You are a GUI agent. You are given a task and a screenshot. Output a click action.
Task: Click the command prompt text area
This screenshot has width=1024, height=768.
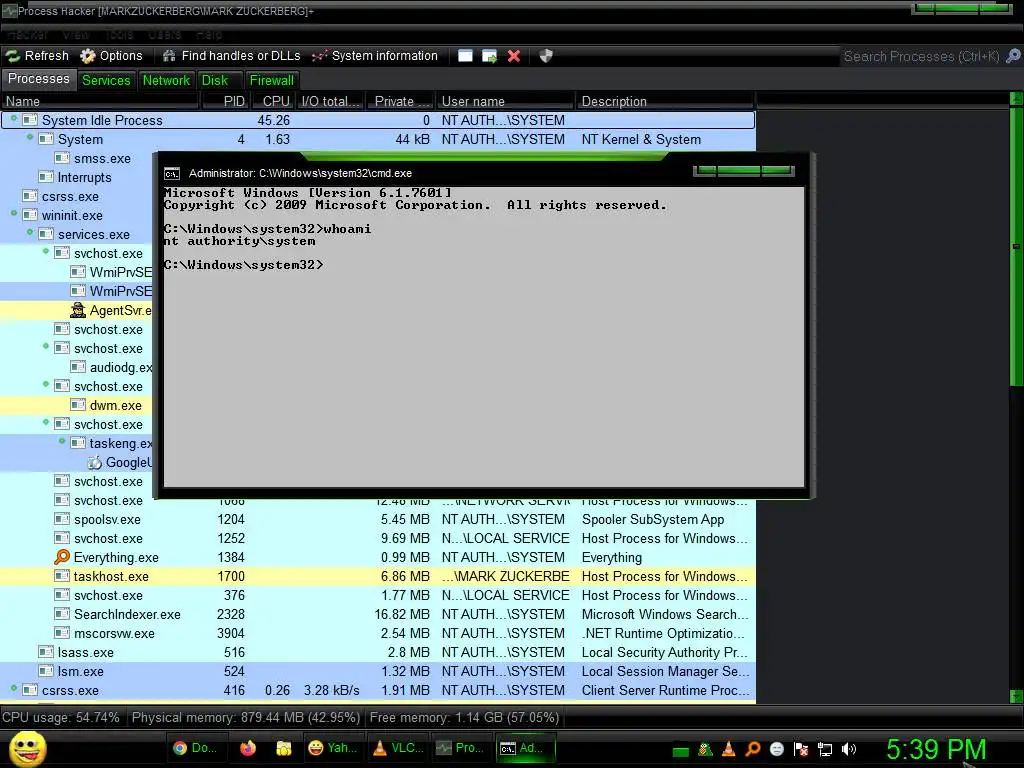(x=483, y=336)
